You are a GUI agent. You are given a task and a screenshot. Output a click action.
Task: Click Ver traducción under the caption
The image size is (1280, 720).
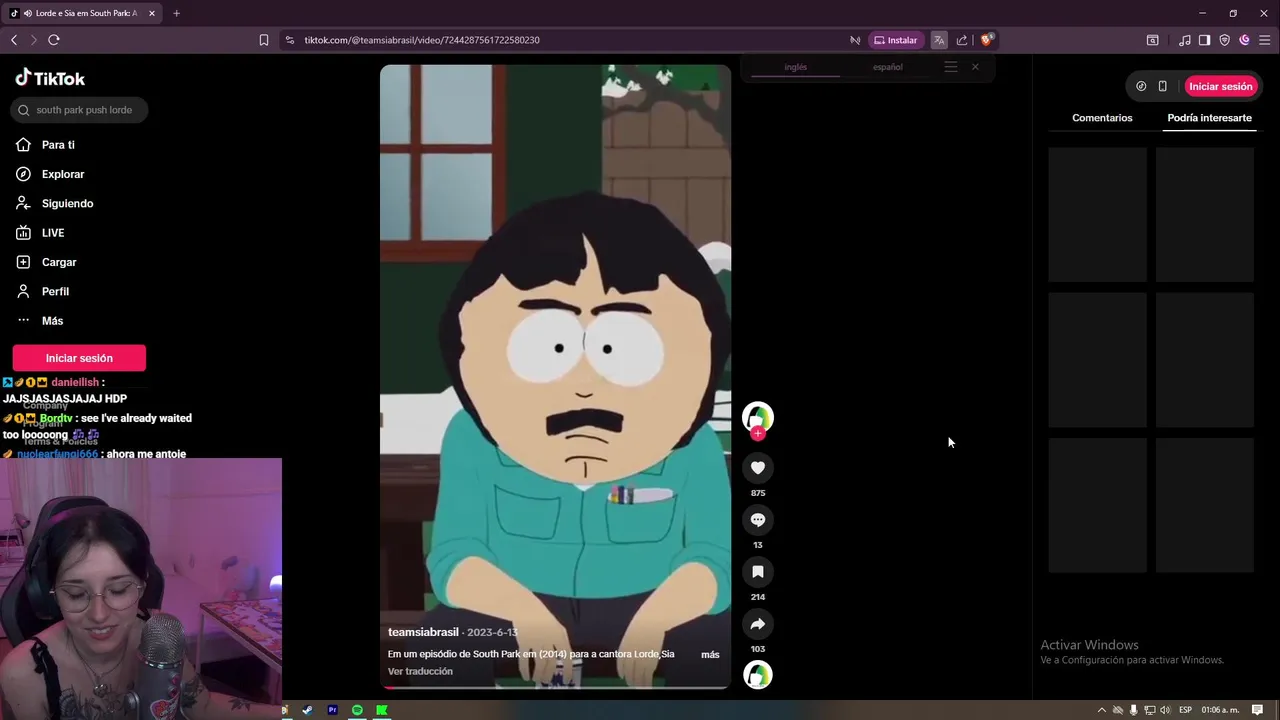click(420, 671)
